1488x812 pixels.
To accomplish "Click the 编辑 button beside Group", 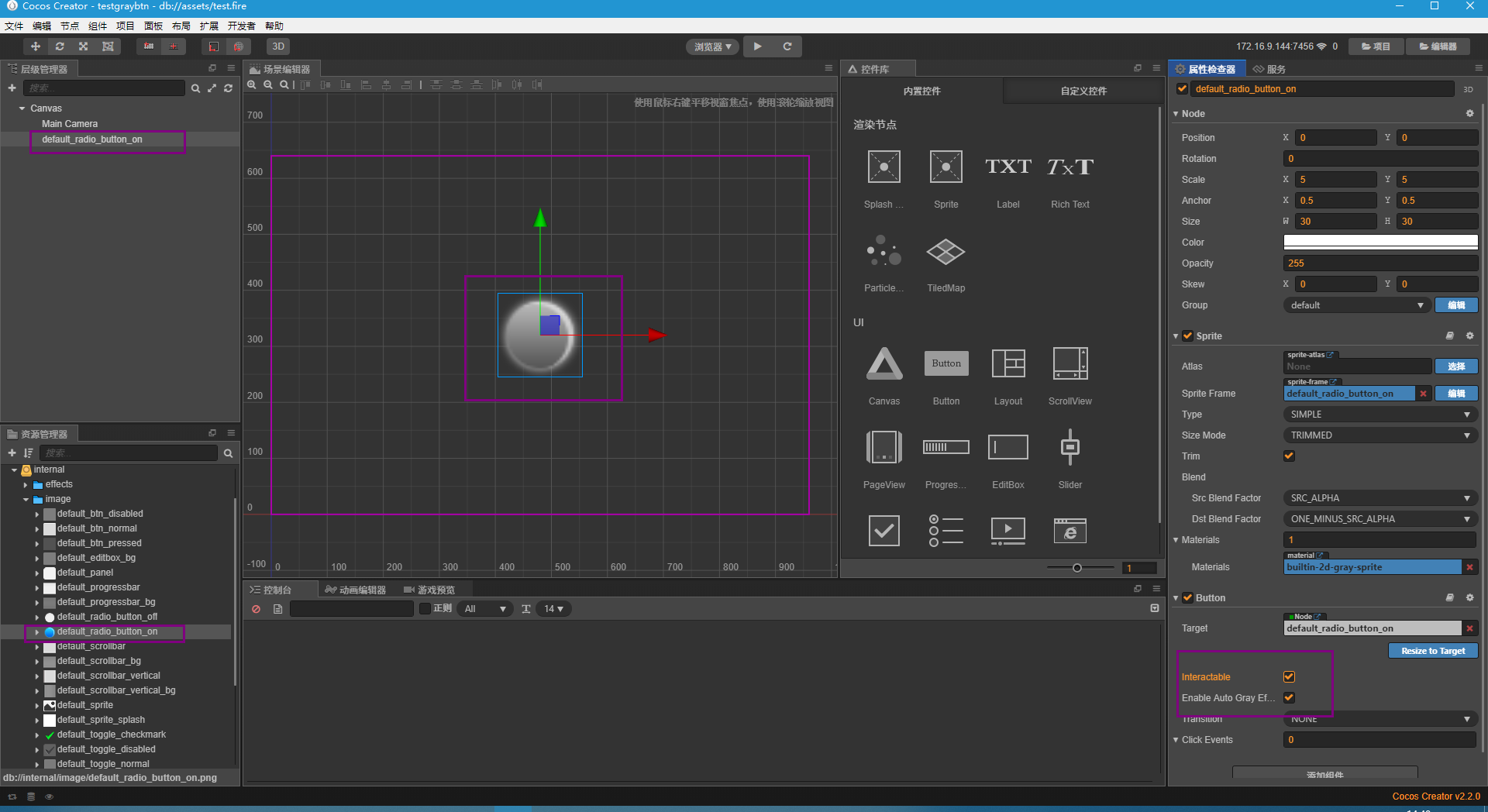I will [x=1456, y=305].
